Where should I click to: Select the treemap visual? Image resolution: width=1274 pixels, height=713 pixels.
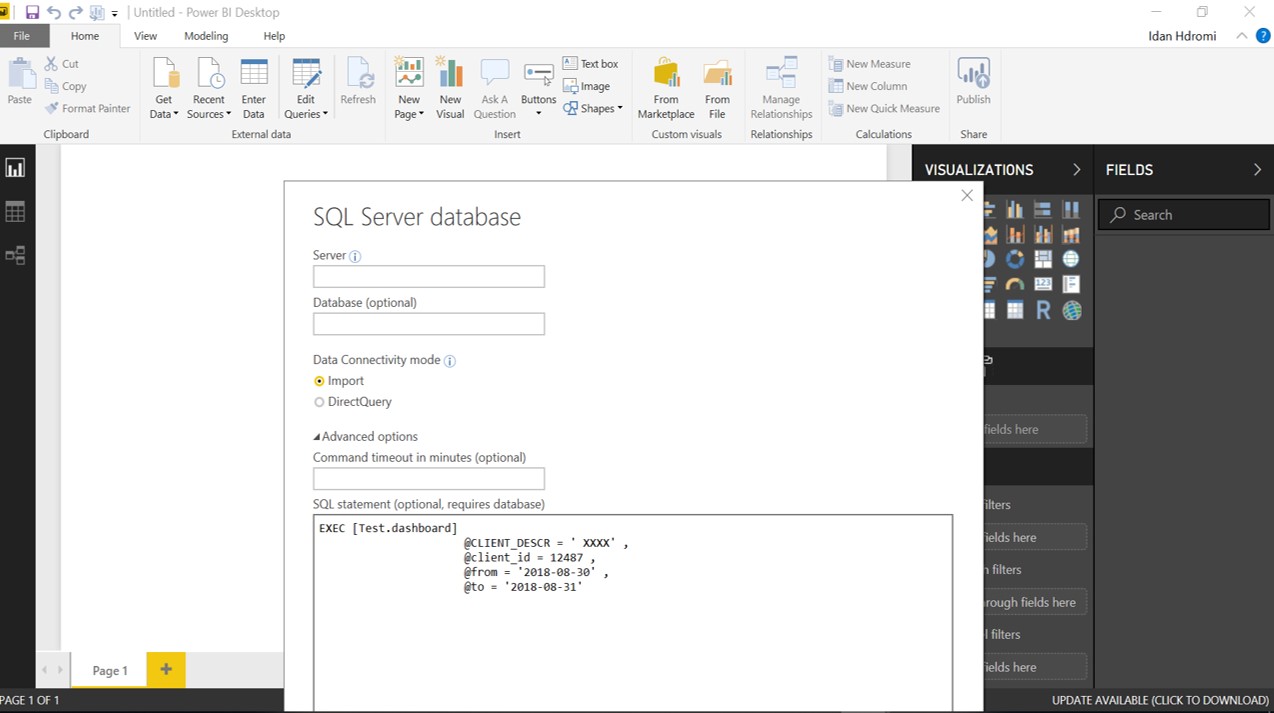[1043, 259]
